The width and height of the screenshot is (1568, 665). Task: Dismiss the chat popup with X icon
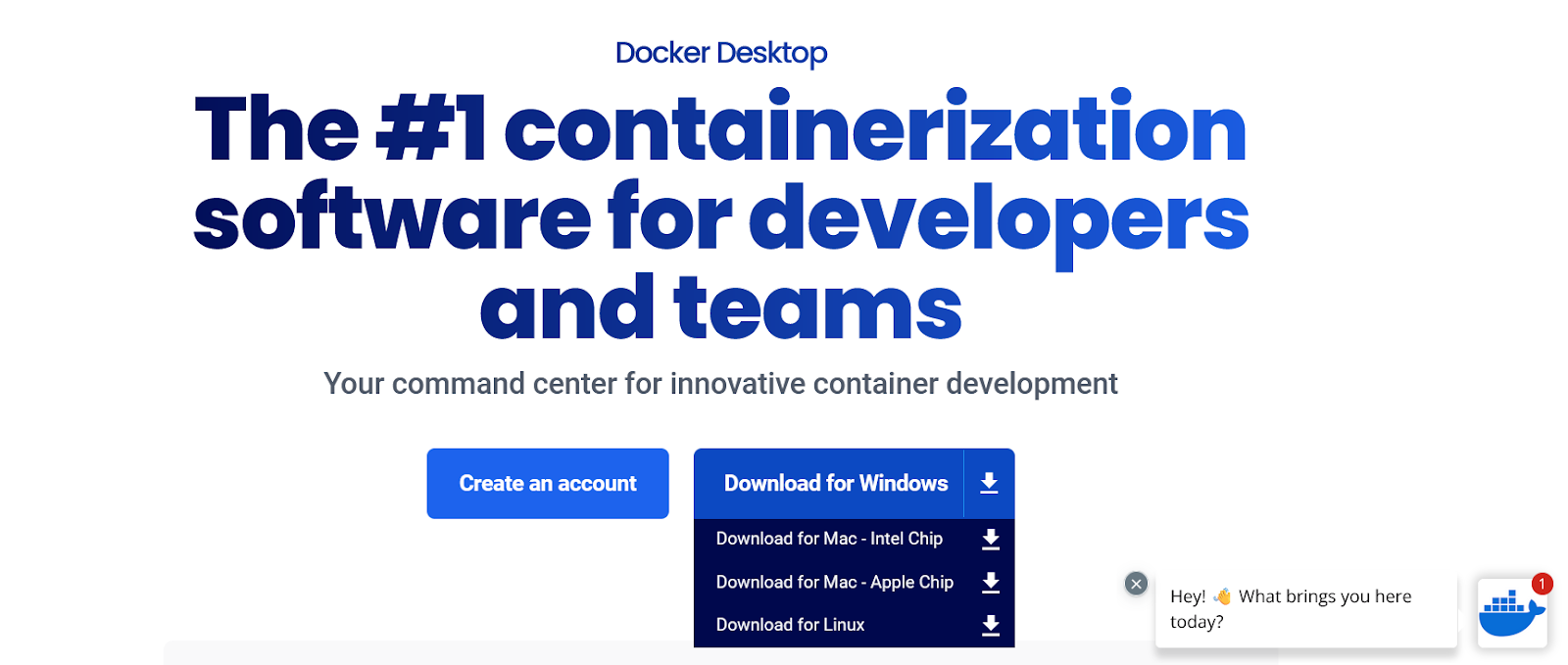pos(1136,584)
